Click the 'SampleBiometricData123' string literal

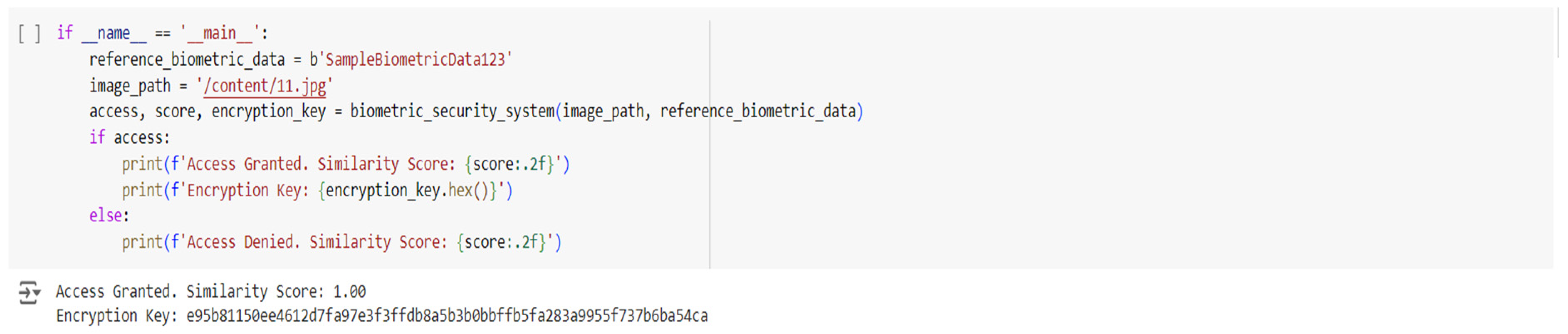click(415, 59)
